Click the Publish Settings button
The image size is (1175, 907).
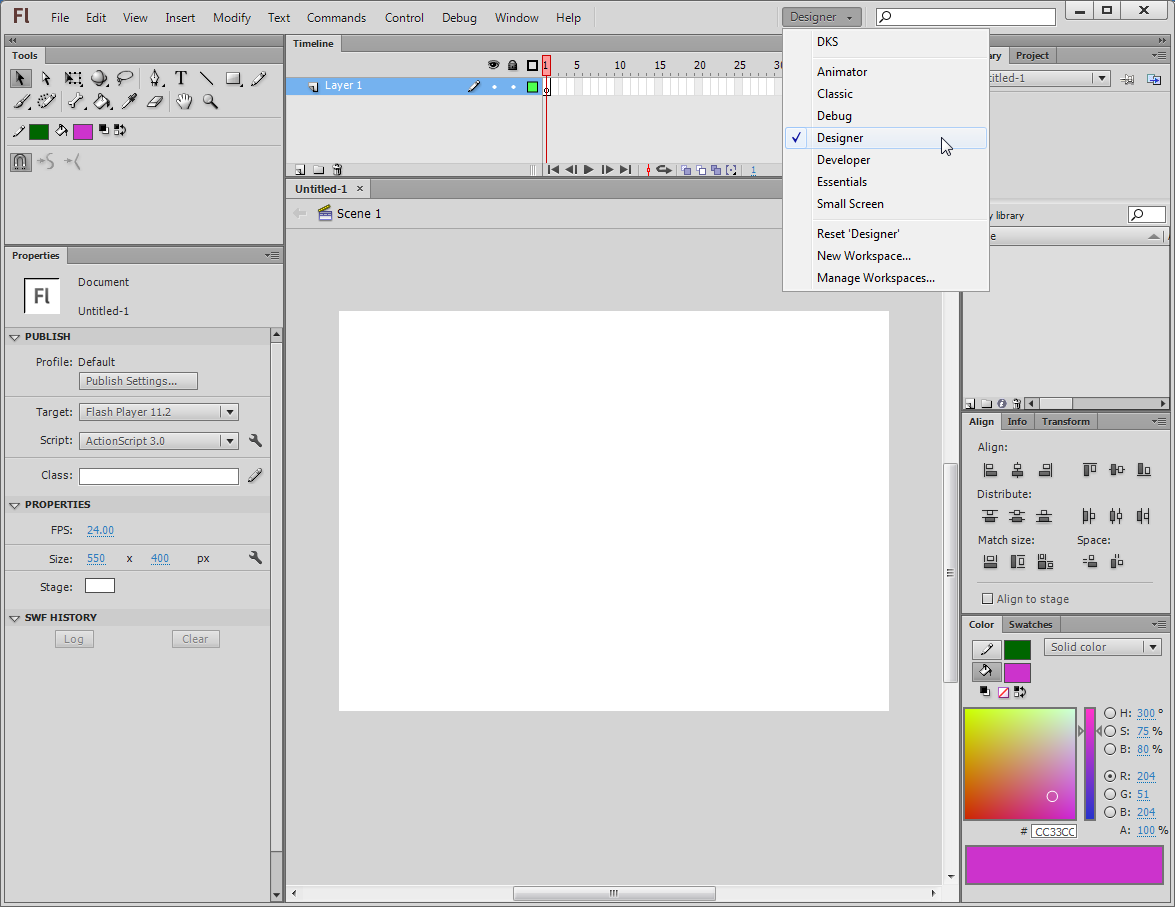[x=138, y=381]
